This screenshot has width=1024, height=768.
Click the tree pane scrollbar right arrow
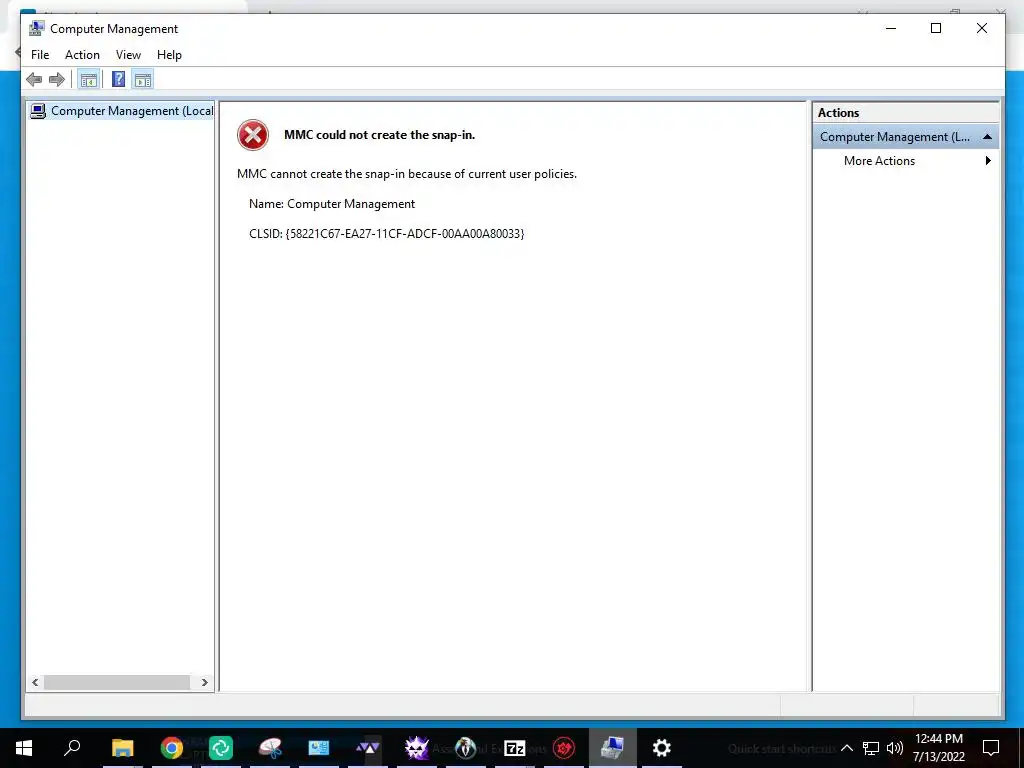coord(204,682)
